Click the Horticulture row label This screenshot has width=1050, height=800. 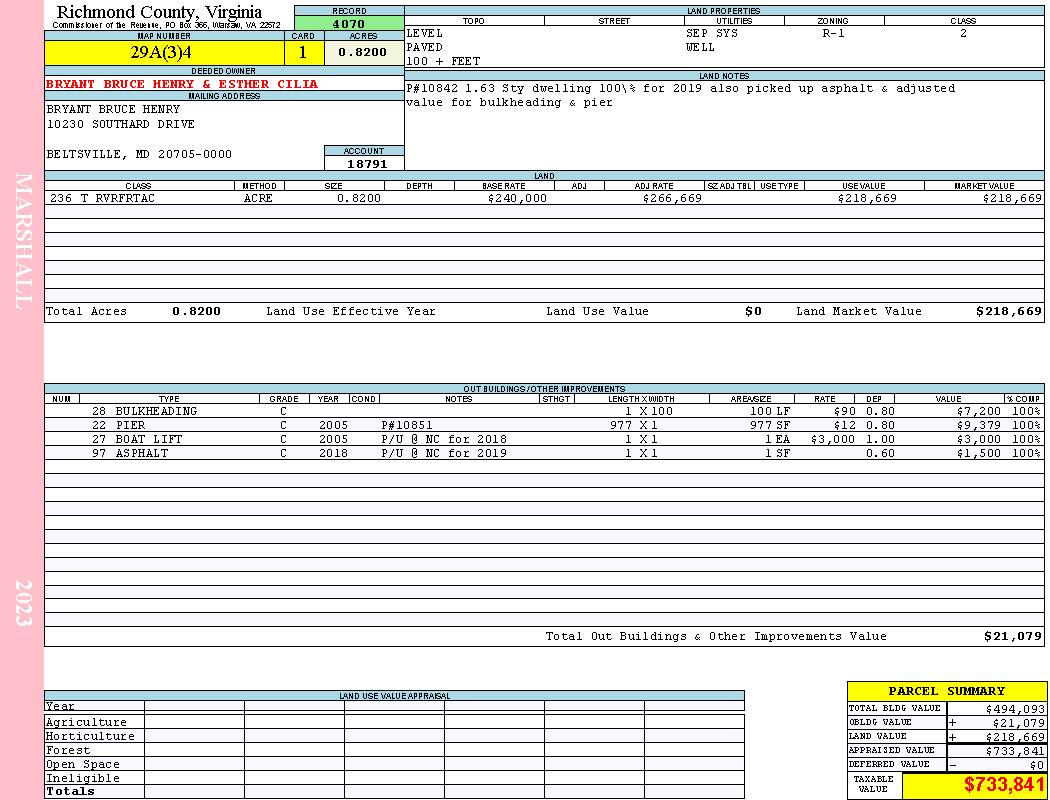90,737
